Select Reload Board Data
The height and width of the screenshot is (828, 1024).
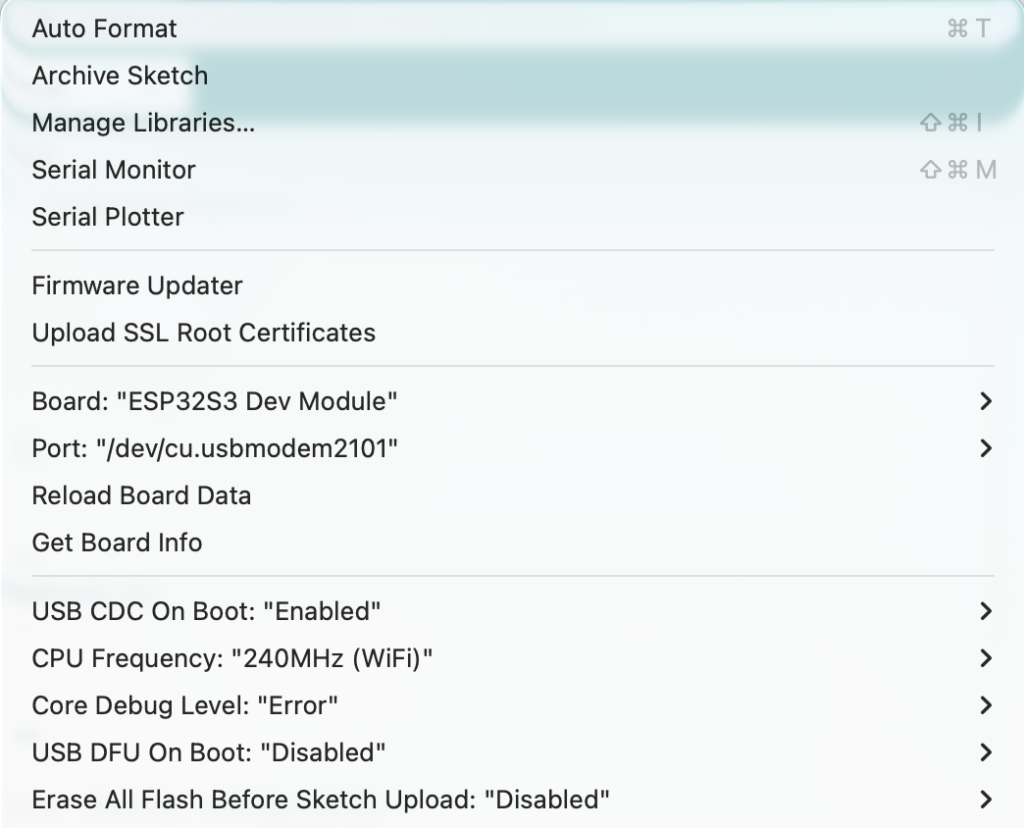point(141,496)
